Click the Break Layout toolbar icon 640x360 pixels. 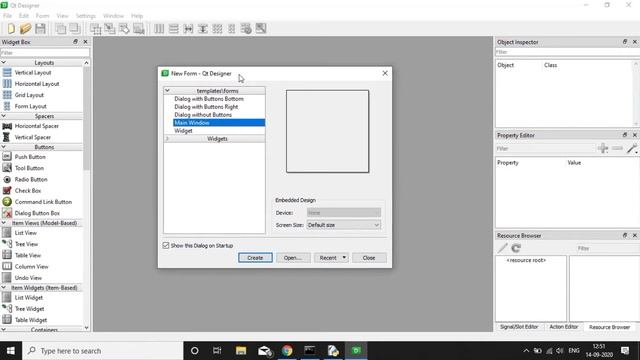[x=246, y=29]
